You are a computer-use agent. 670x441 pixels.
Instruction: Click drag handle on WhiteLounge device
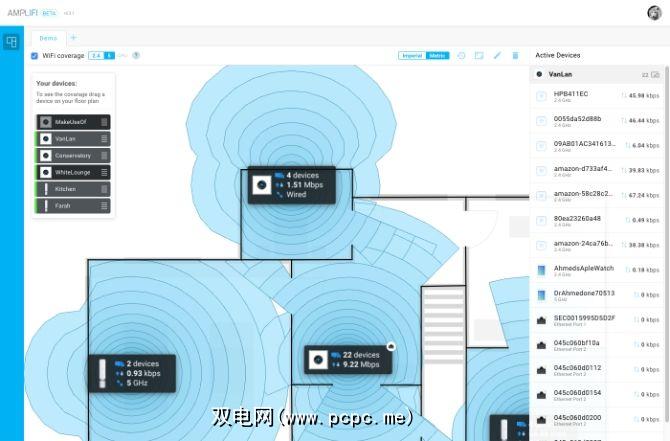coord(104,172)
